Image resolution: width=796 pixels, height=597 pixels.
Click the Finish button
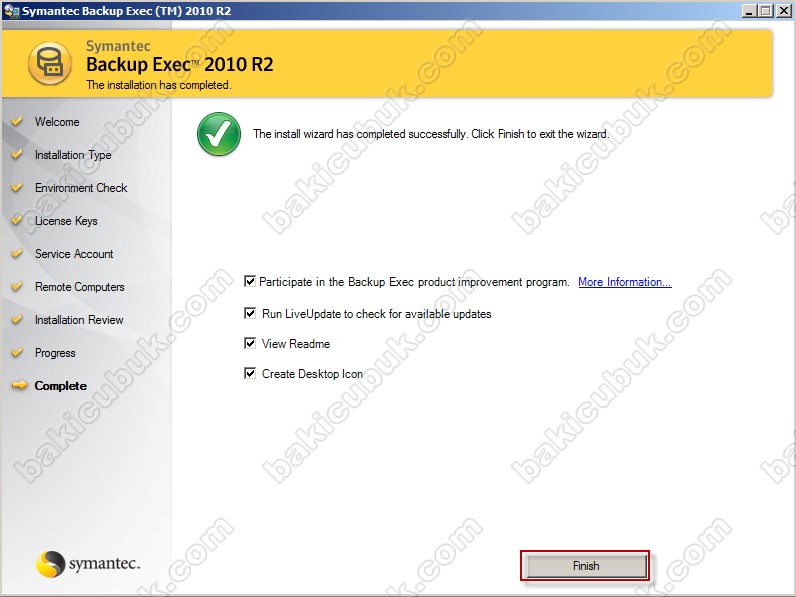click(586, 566)
